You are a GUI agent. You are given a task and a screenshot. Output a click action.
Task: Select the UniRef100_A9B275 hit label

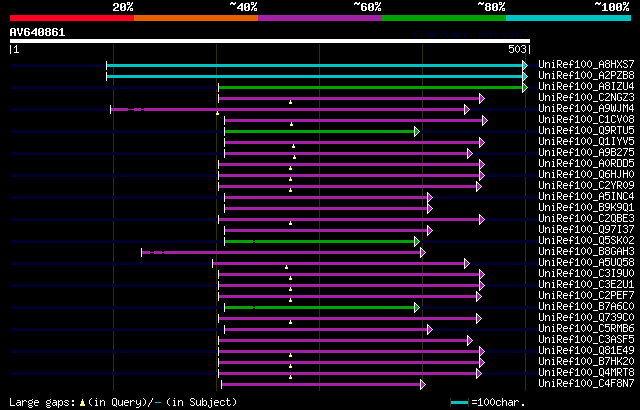pyautogui.click(x=586, y=153)
